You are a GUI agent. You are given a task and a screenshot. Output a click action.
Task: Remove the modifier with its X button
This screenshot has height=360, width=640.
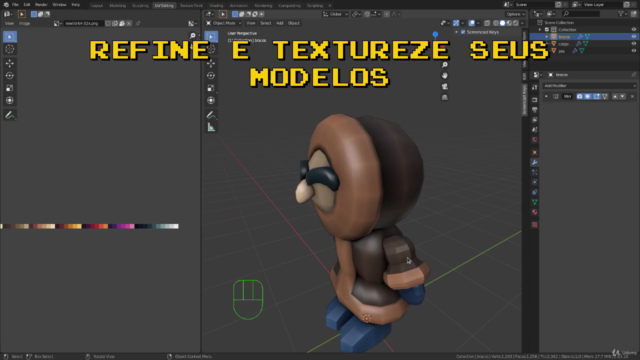click(x=632, y=96)
